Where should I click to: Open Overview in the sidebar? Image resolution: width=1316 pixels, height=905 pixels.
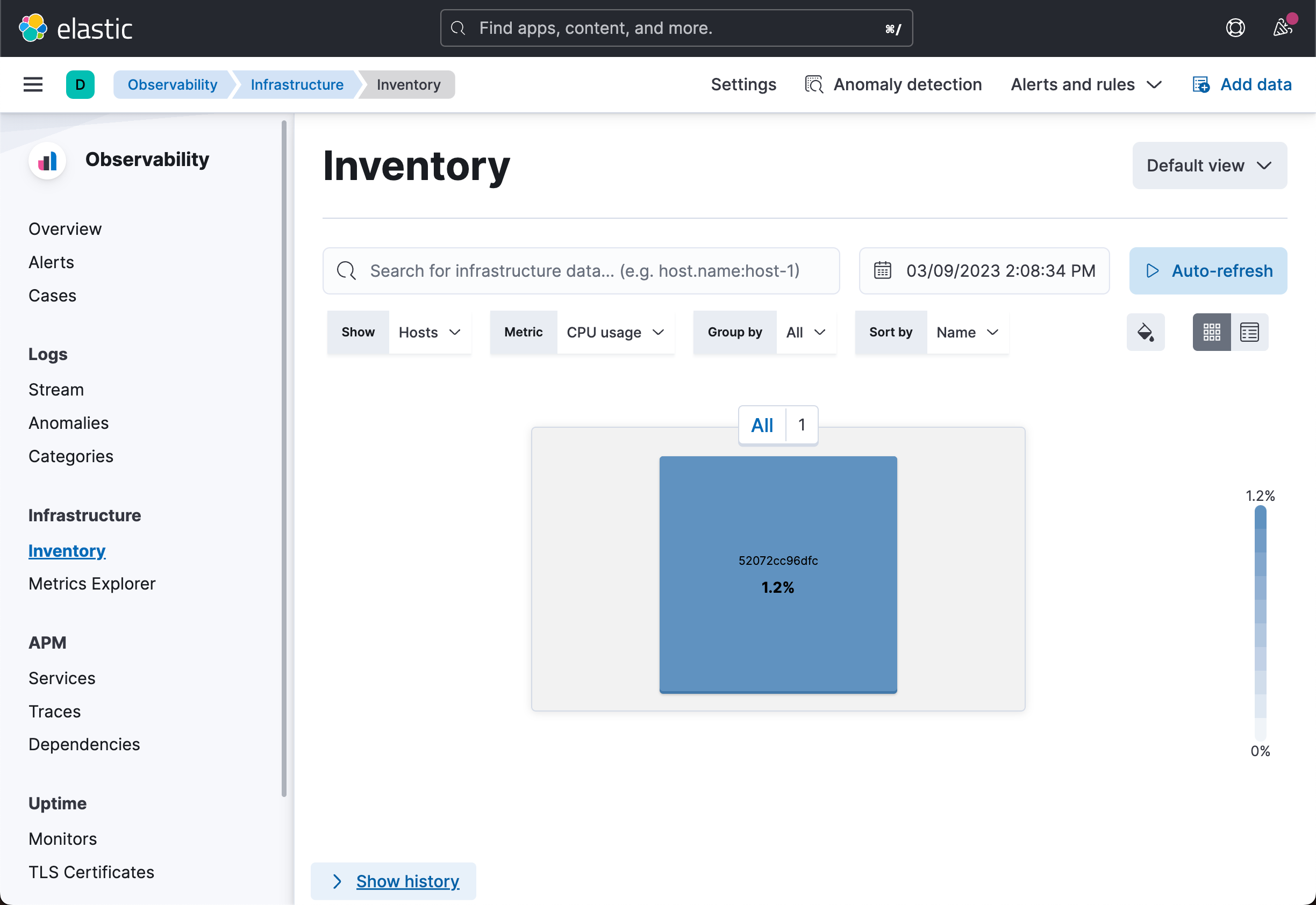tap(65, 229)
